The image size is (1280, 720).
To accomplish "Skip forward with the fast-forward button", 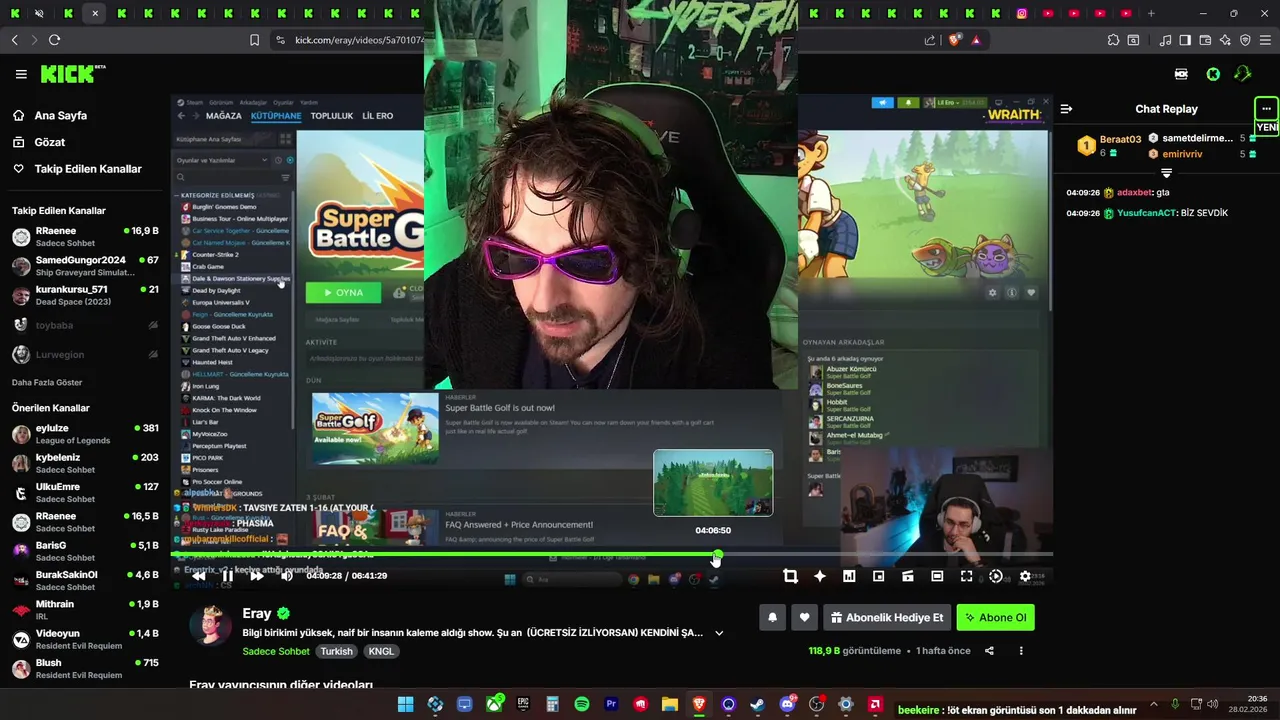I will (257, 576).
